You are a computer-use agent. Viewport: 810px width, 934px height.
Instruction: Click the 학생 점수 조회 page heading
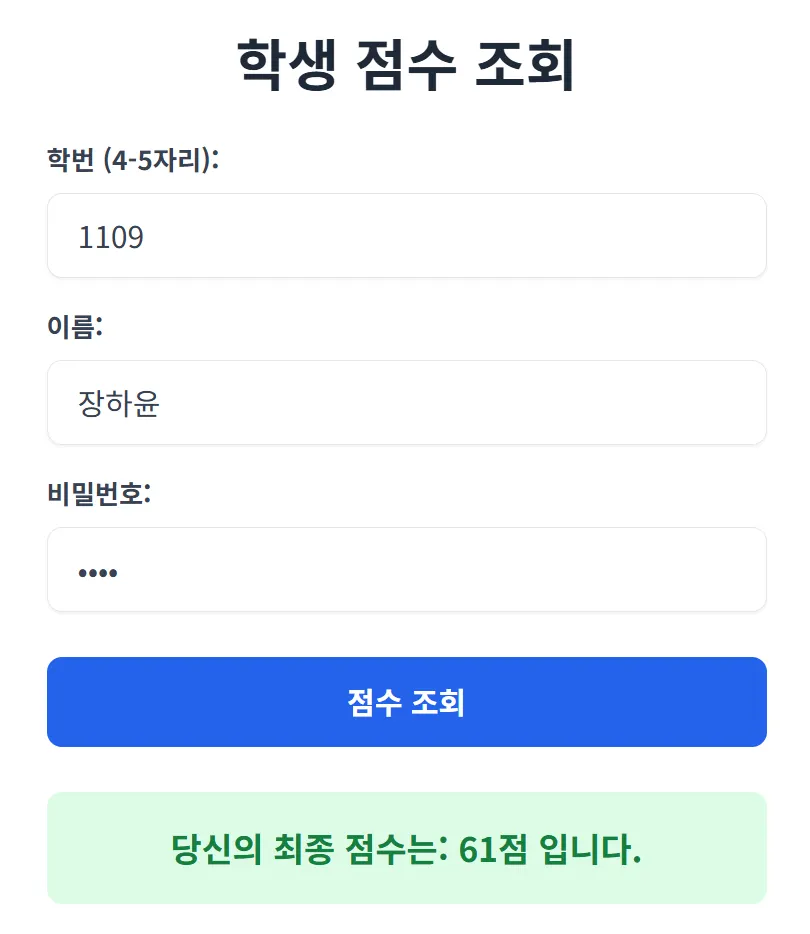(406, 64)
